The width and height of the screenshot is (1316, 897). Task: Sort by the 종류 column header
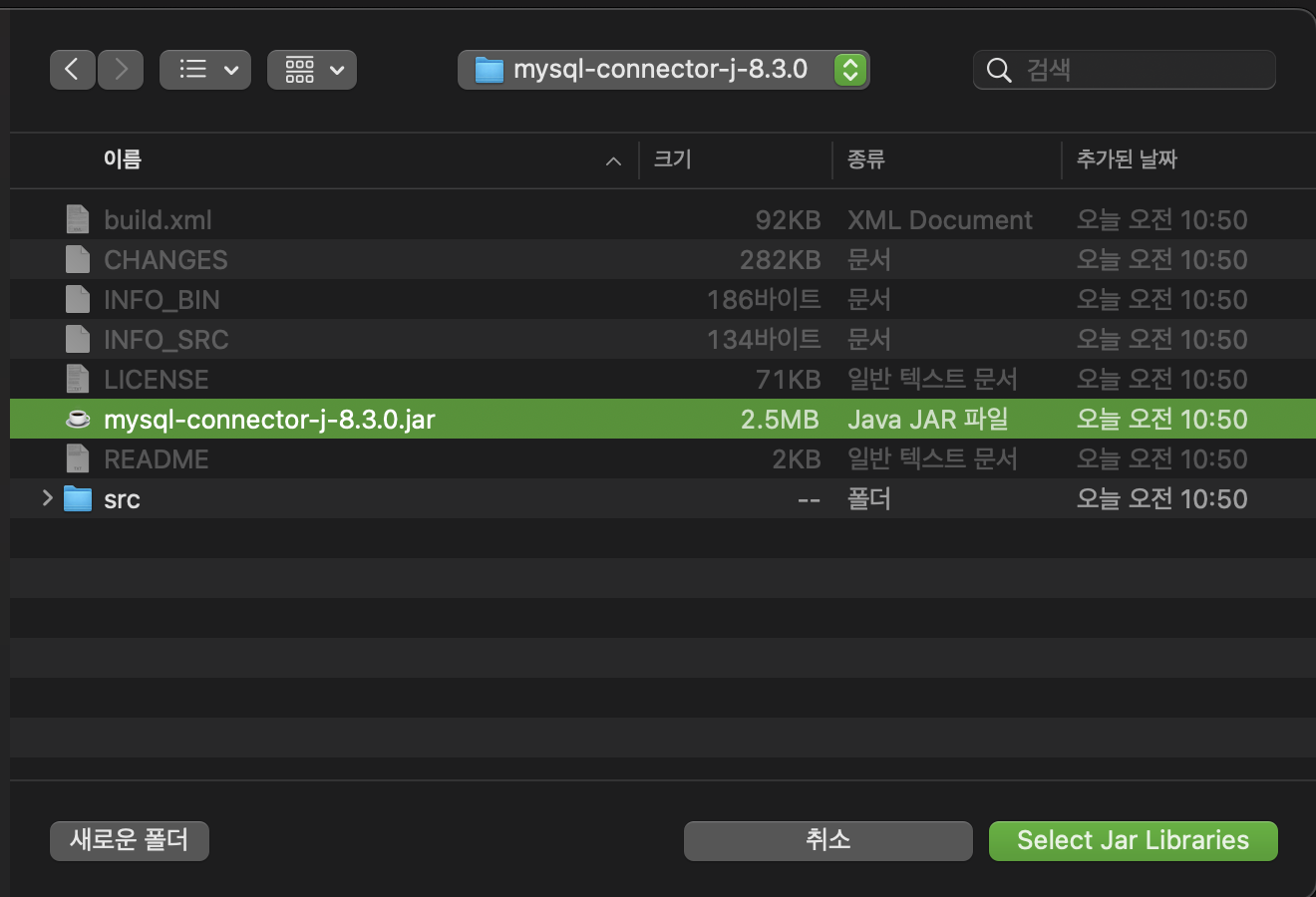coord(865,159)
